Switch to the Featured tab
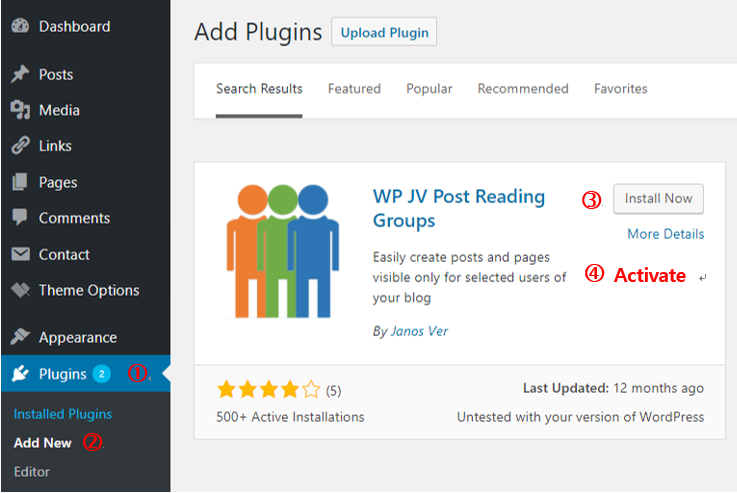737x493 pixels. coord(354,89)
